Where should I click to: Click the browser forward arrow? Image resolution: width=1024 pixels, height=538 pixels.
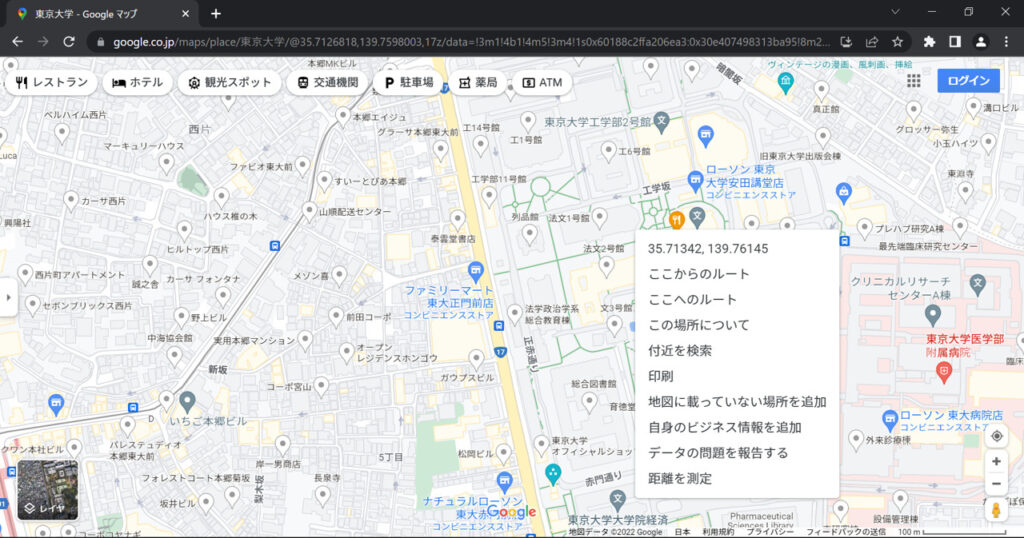pyautogui.click(x=43, y=42)
